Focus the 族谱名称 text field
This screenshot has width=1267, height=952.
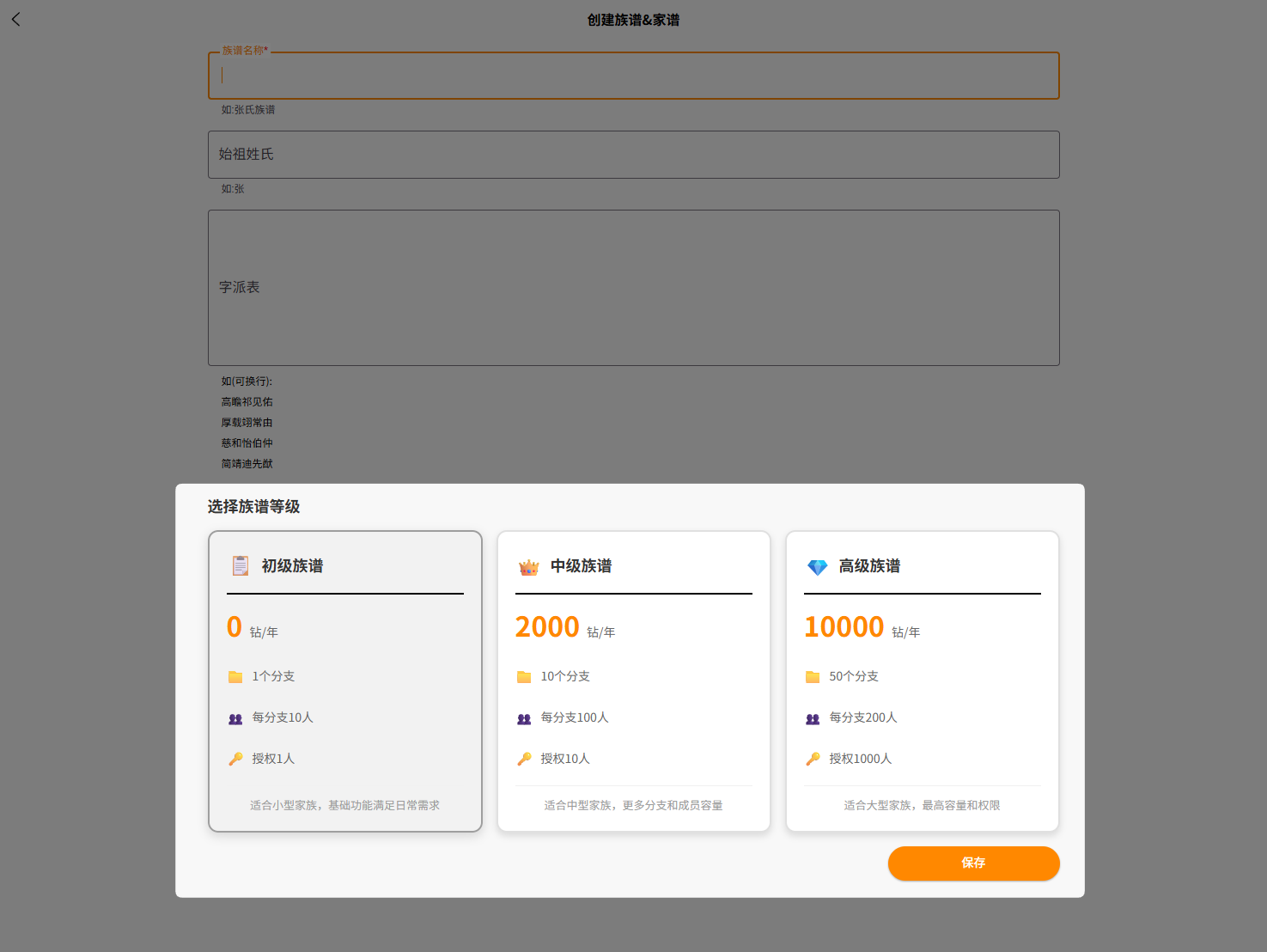634,76
